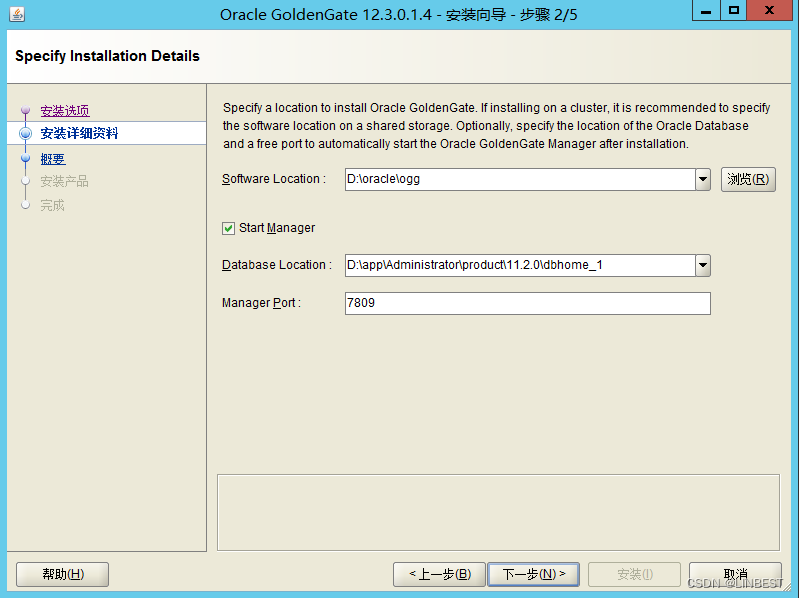
Task: Click the Manager Port label
Action: [x=261, y=303]
